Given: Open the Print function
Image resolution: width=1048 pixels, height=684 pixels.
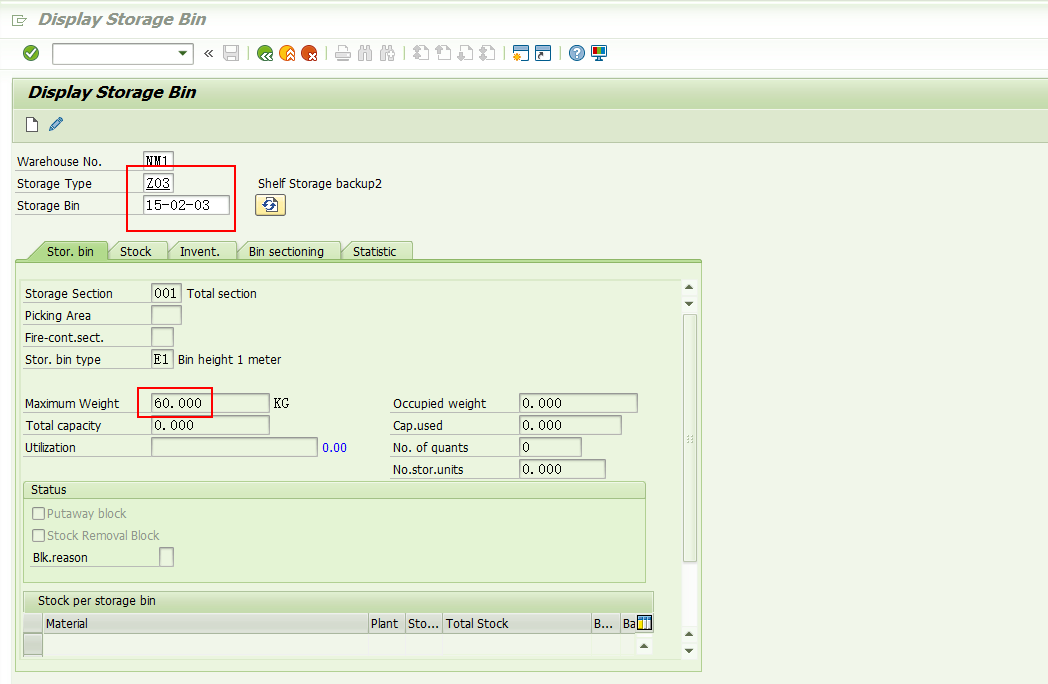Looking at the screenshot, I should (342, 53).
